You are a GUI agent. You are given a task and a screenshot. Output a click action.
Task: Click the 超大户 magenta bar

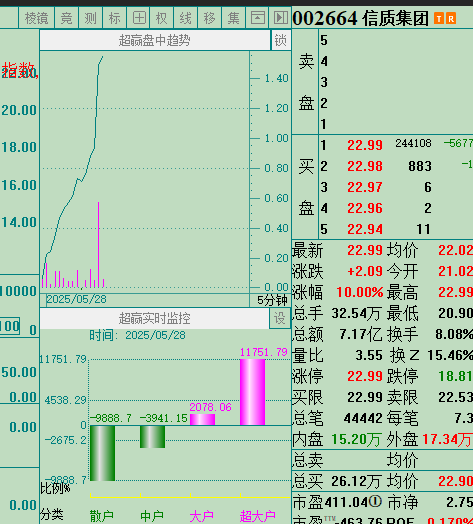(252, 392)
